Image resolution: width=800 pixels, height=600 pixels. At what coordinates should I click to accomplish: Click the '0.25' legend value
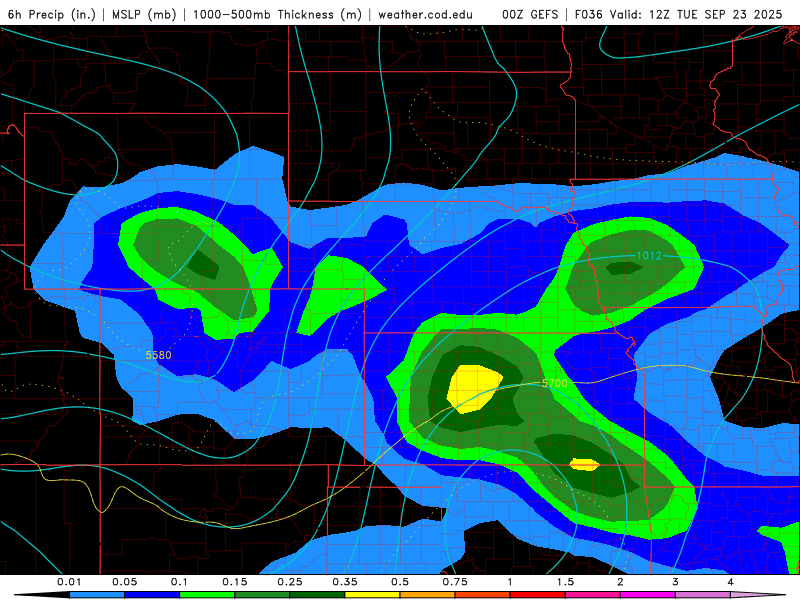(290, 582)
